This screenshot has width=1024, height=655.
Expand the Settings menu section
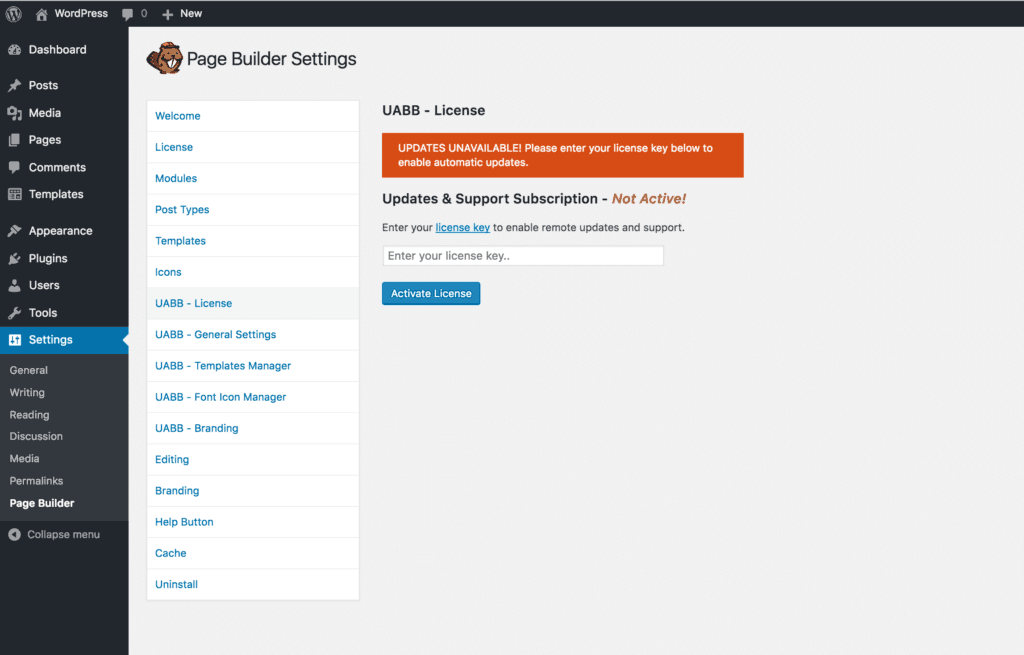coord(50,340)
